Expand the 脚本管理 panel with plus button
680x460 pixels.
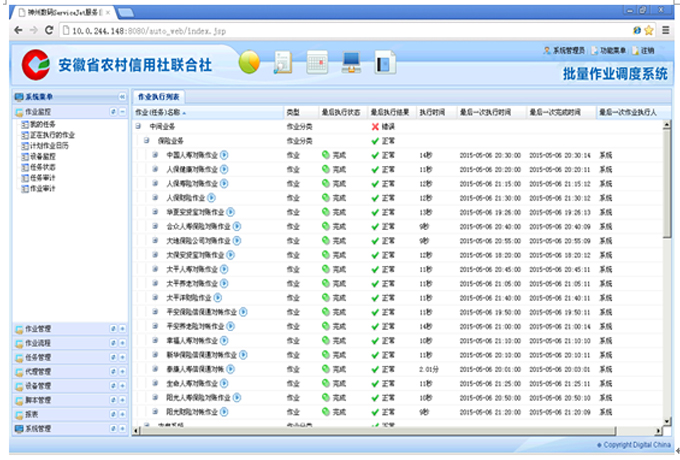(x=122, y=400)
